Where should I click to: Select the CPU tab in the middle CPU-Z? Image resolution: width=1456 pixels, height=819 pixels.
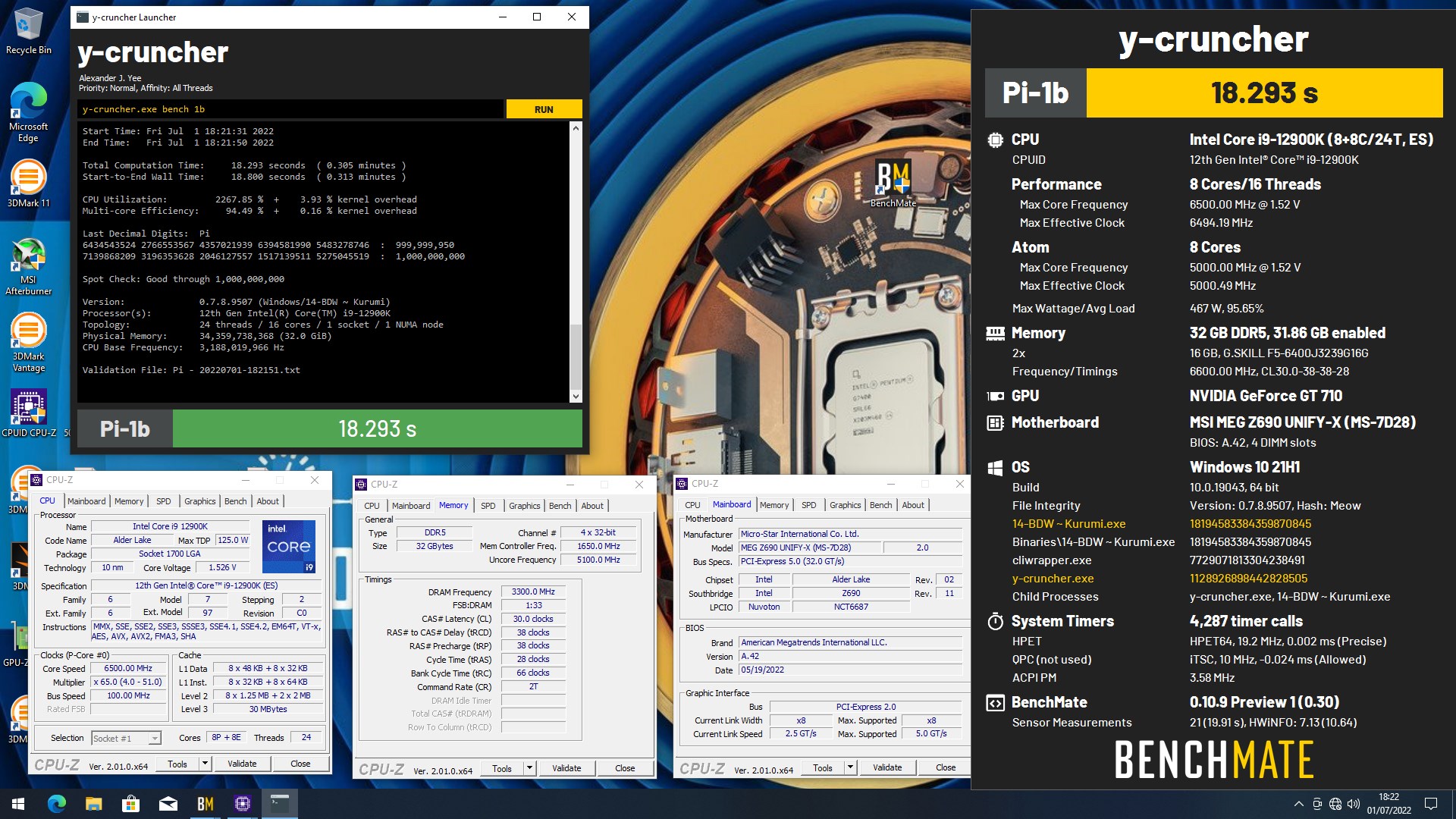(x=372, y=506)
